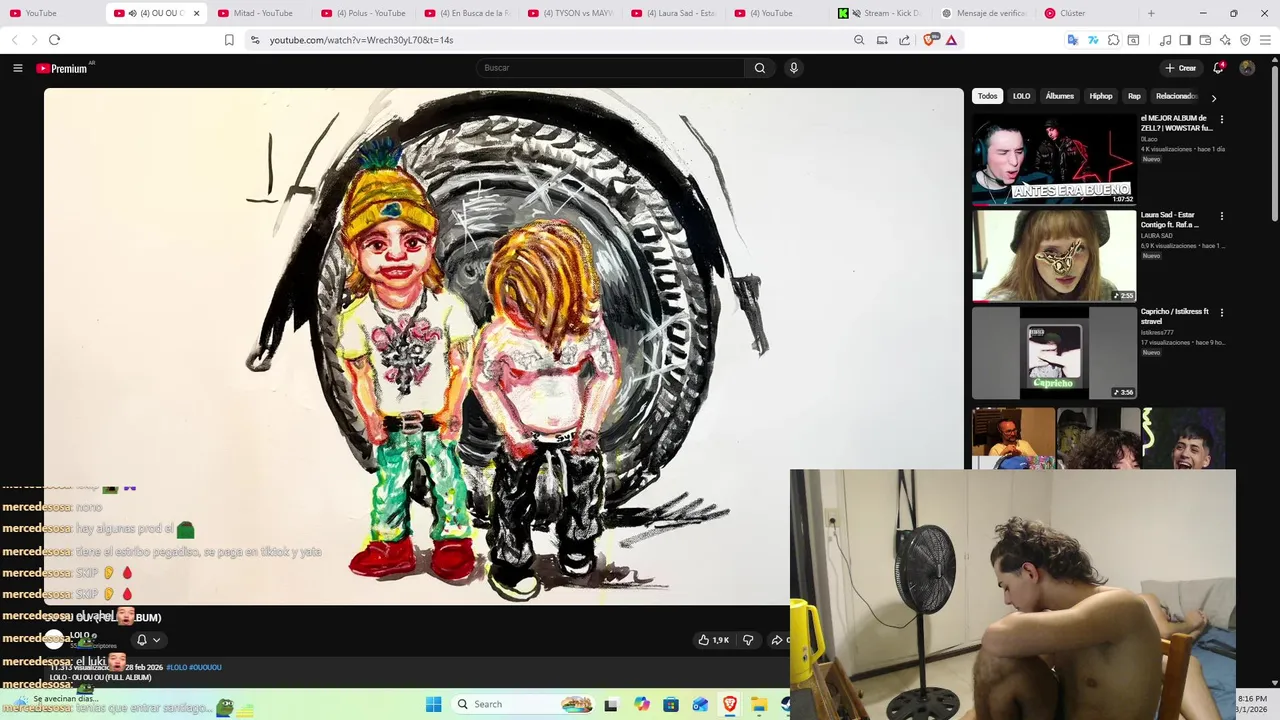Click the #LOLO hashtag link

click(176, 667)
